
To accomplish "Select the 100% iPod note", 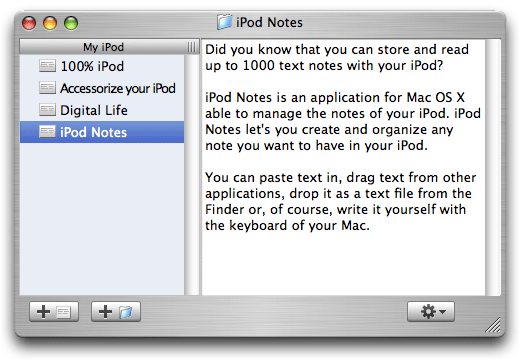I will (x=102, y=66).
